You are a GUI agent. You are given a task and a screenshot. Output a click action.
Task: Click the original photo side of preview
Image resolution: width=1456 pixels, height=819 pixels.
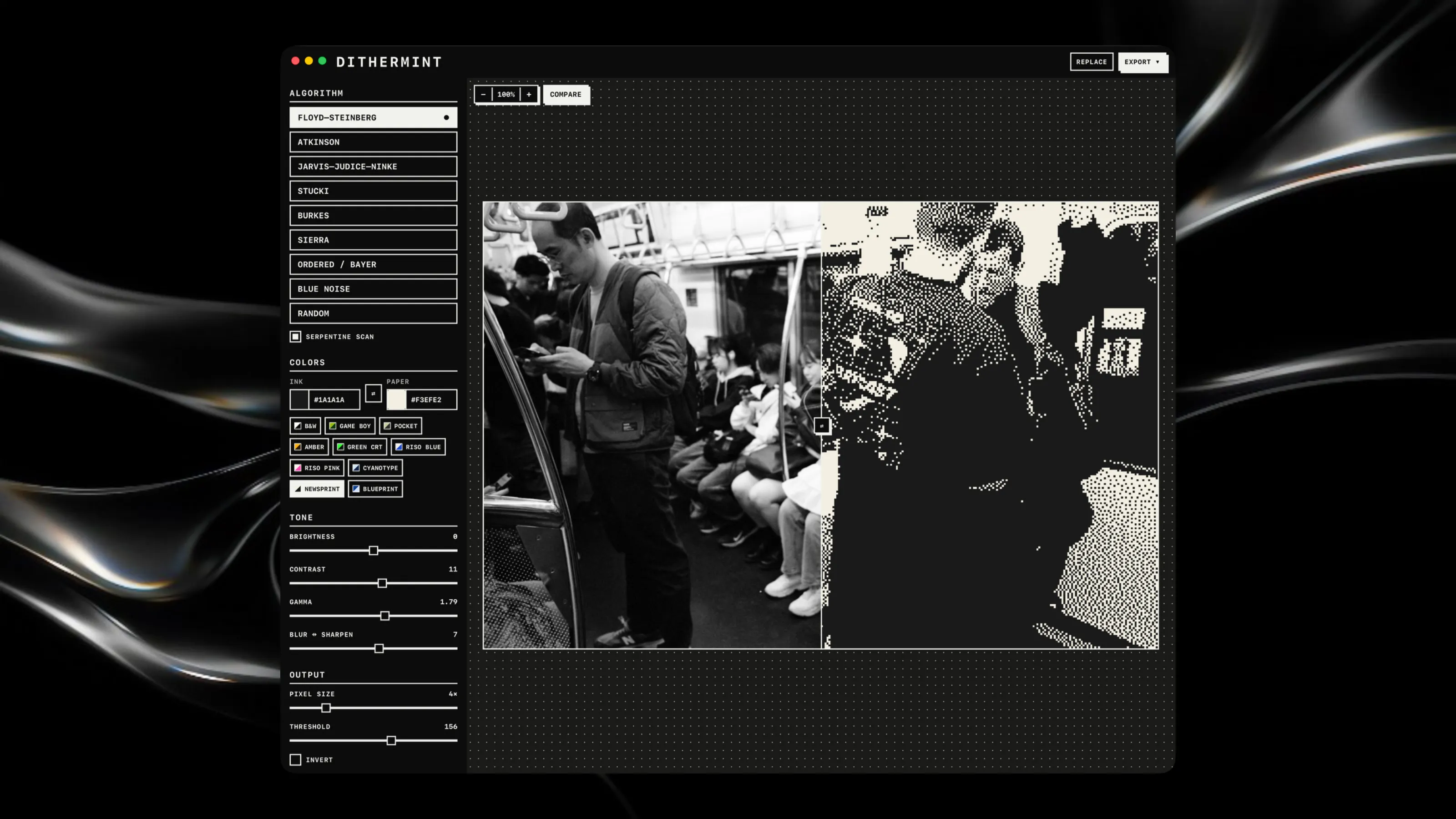652,425
